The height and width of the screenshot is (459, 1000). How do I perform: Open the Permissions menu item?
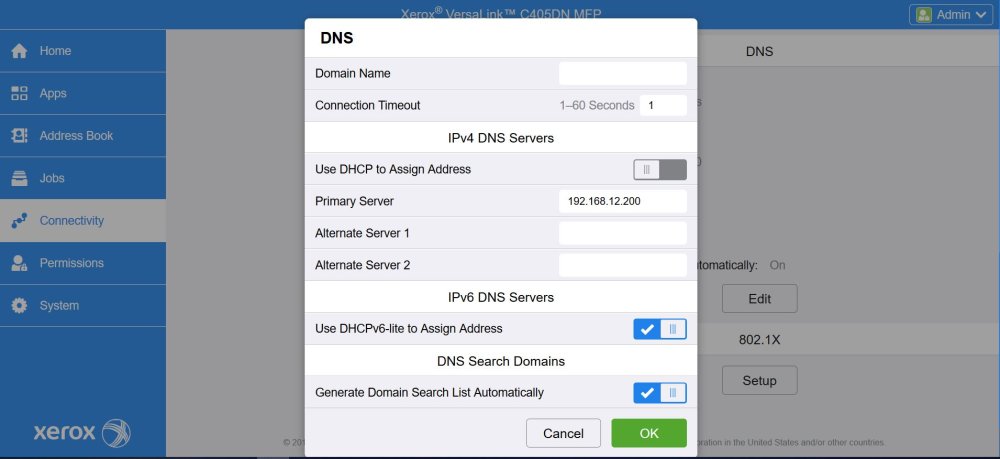click(x=83, y=263)
